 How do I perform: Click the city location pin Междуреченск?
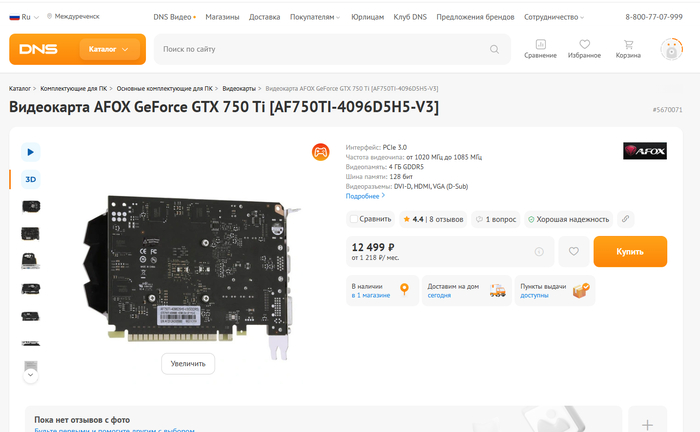[x=49, y=17]
